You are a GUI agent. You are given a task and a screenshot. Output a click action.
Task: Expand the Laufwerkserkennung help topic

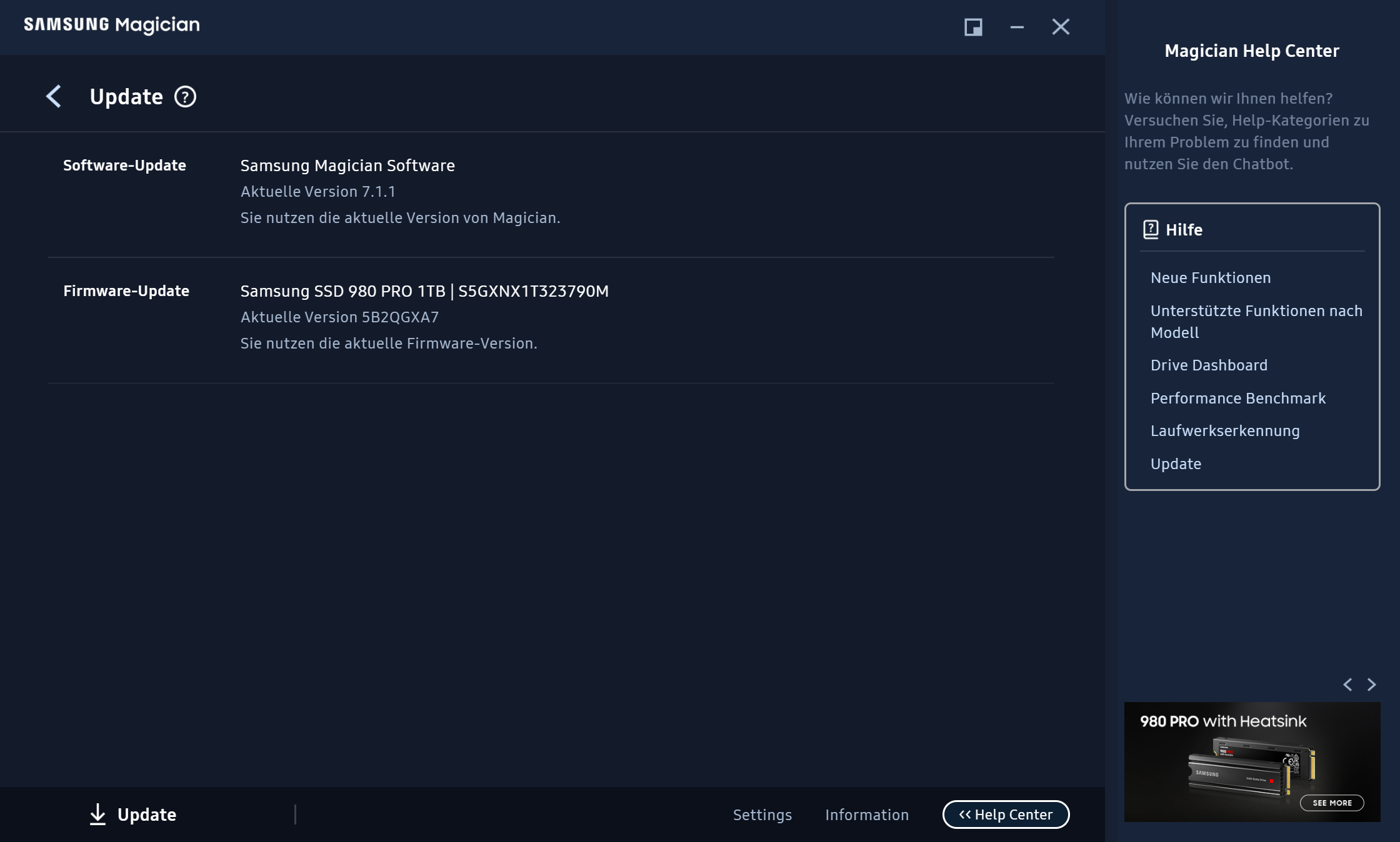[1225, 430]
